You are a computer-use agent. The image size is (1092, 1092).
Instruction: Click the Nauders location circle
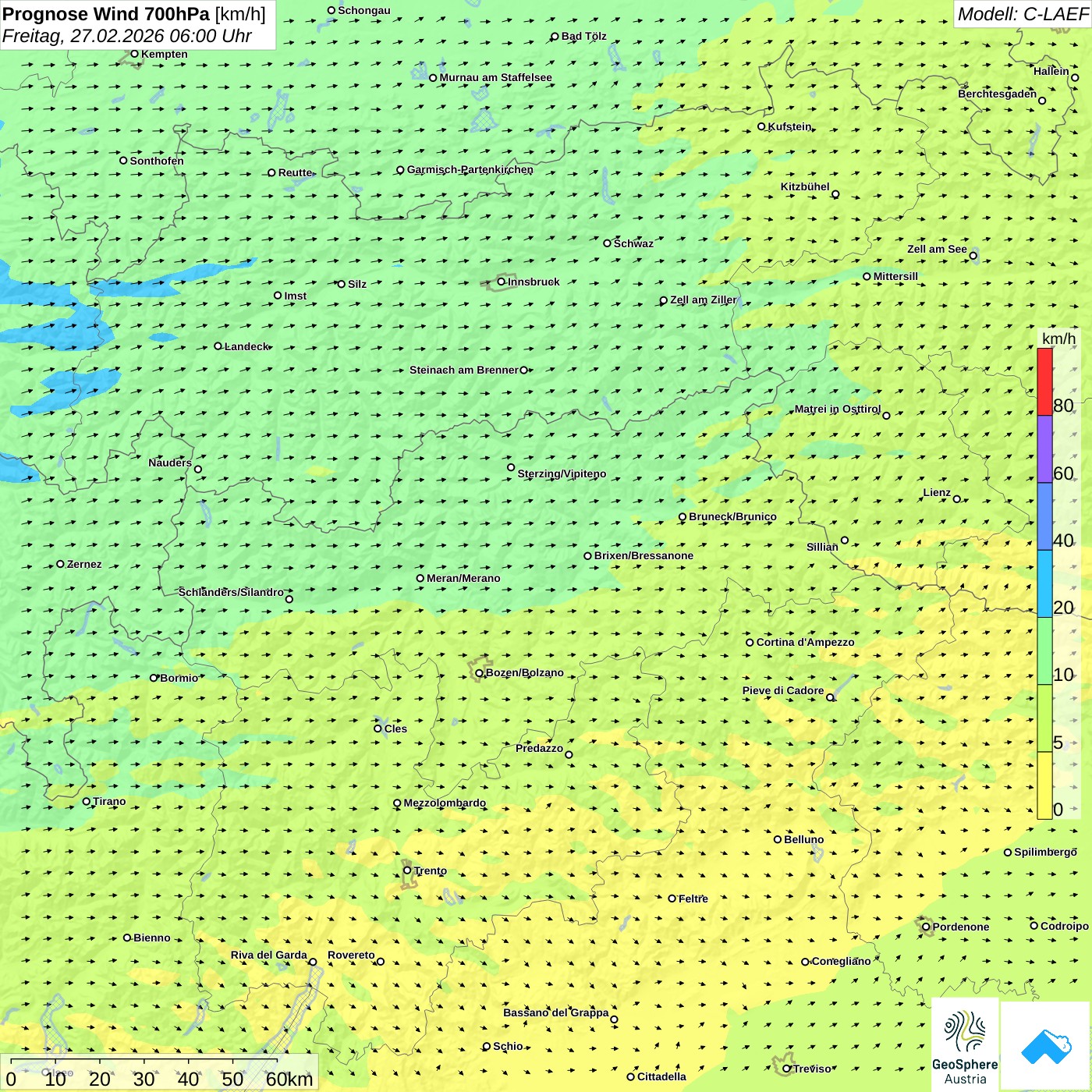198,470
